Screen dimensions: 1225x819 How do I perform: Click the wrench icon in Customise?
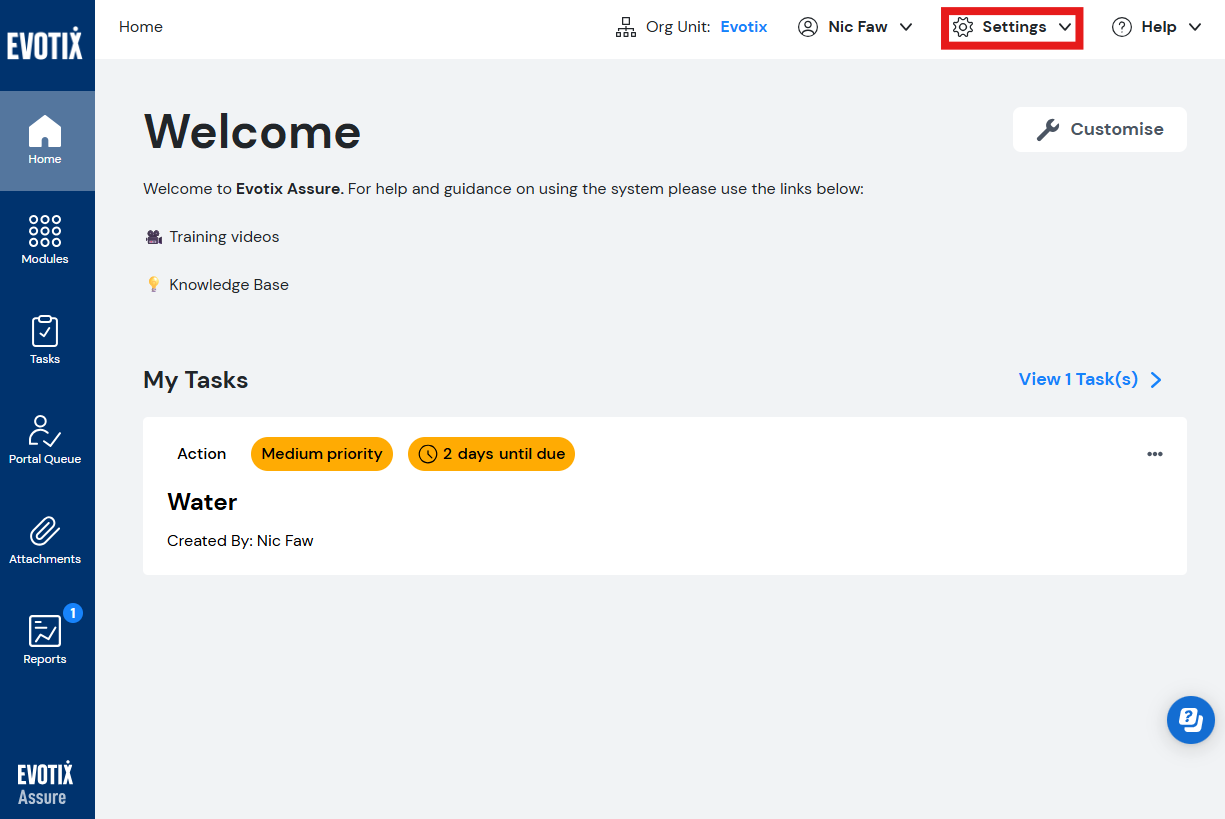click(x=1047, y=129)
